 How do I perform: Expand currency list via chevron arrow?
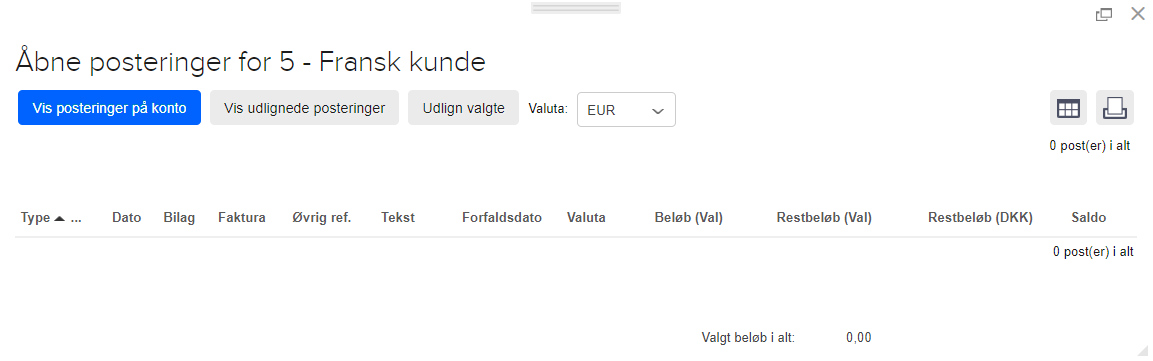[x=658, y=110]
